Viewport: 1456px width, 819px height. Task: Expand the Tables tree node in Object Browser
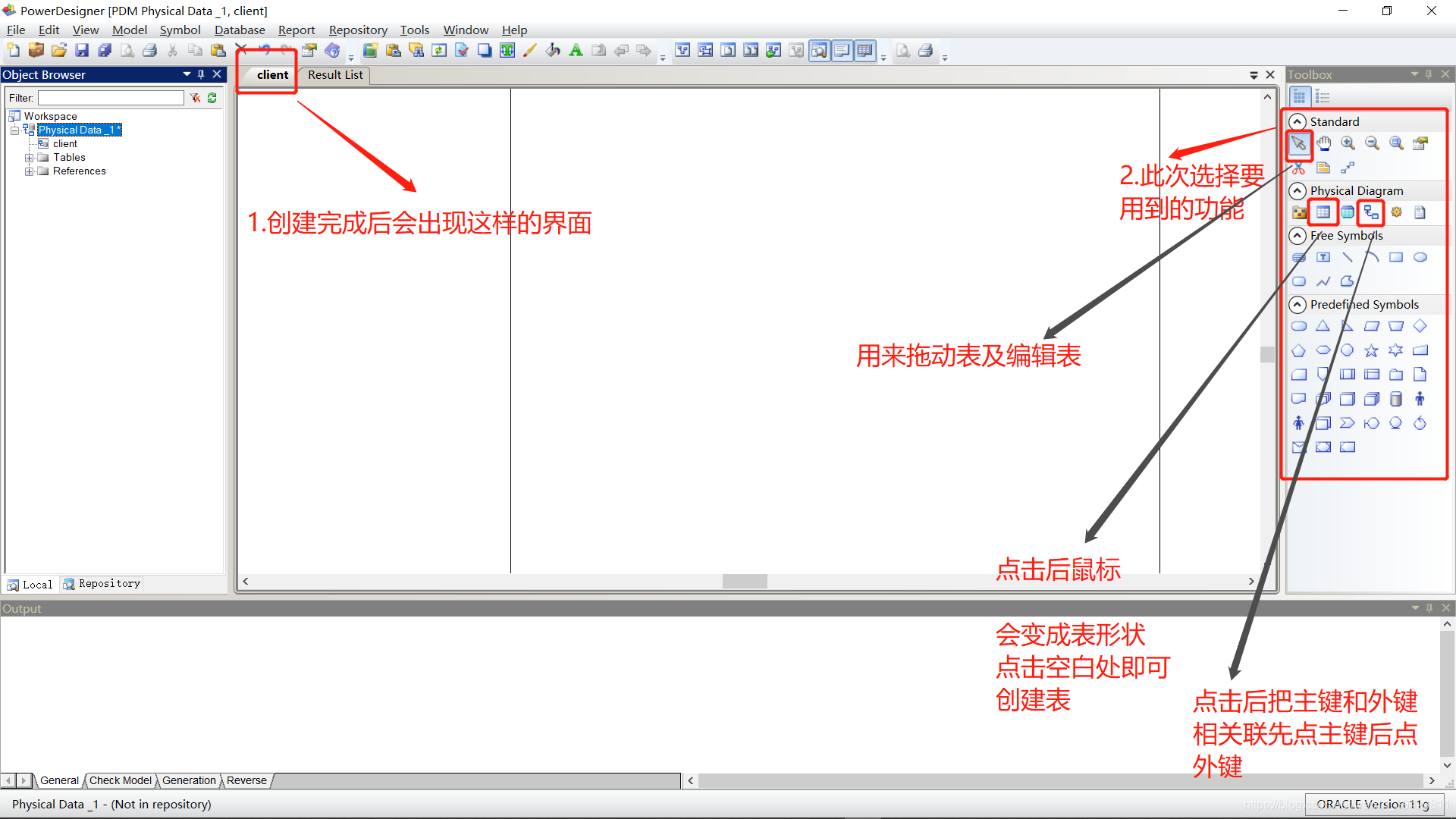[27, 157]
